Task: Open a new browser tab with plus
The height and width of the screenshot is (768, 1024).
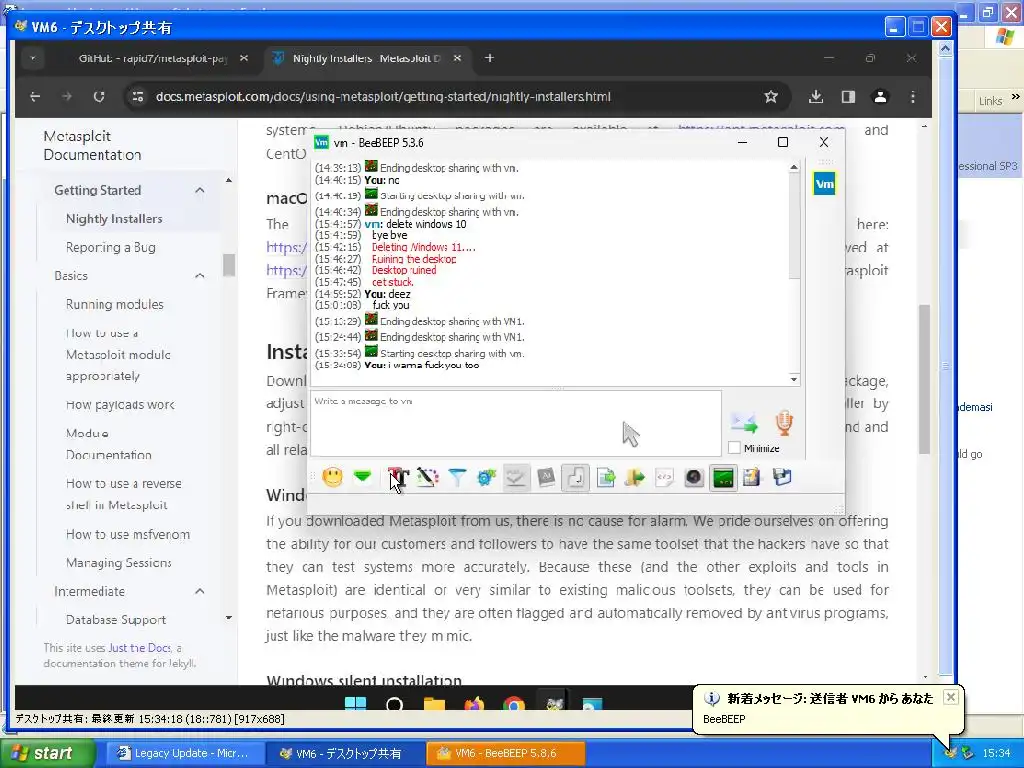Action: (x=489, y=58)
